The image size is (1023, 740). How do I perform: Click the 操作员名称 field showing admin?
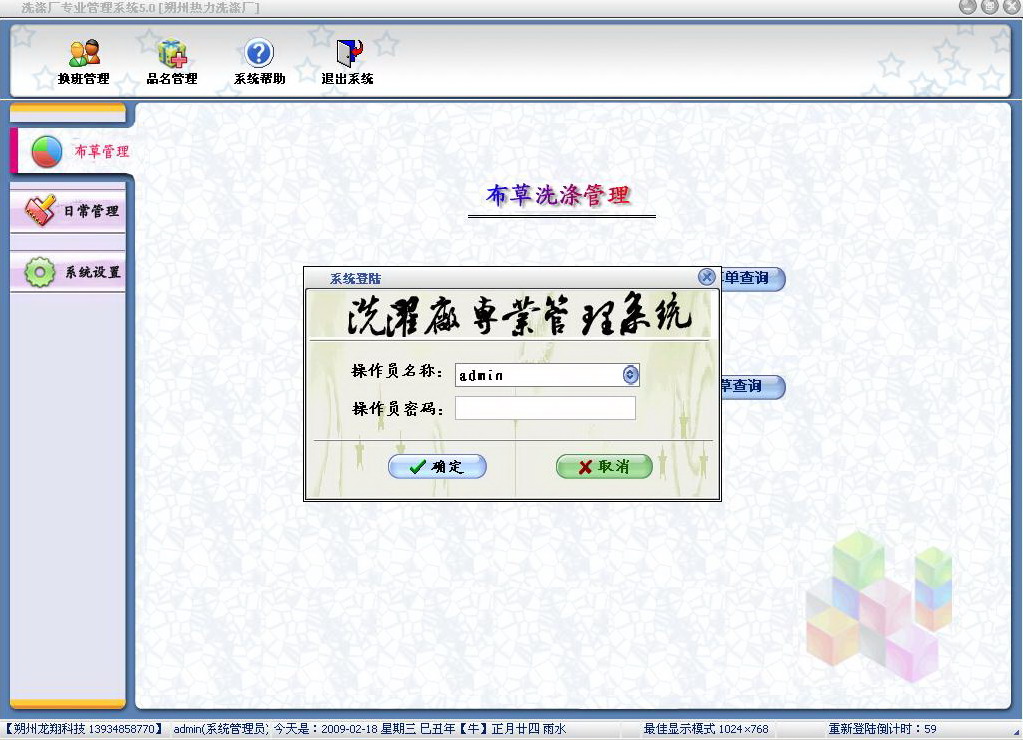click(x=538, y=375)
